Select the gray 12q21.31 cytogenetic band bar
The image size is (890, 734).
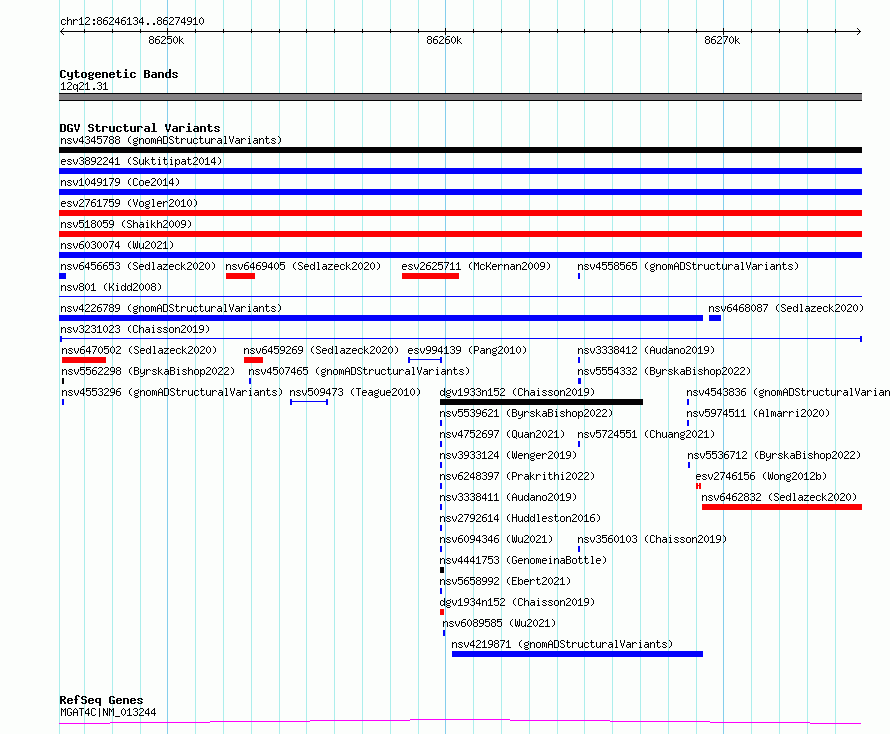pyautogui.click(x=460, y=97)
